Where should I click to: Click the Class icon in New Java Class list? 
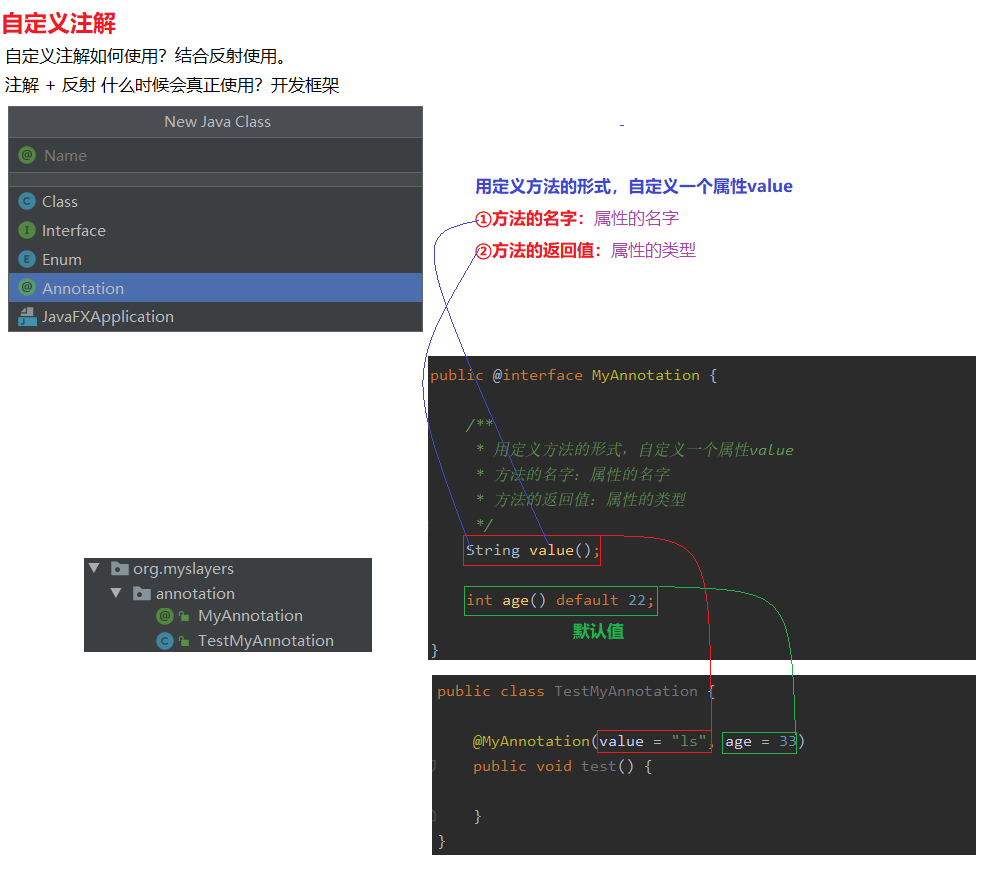[27, 201]
